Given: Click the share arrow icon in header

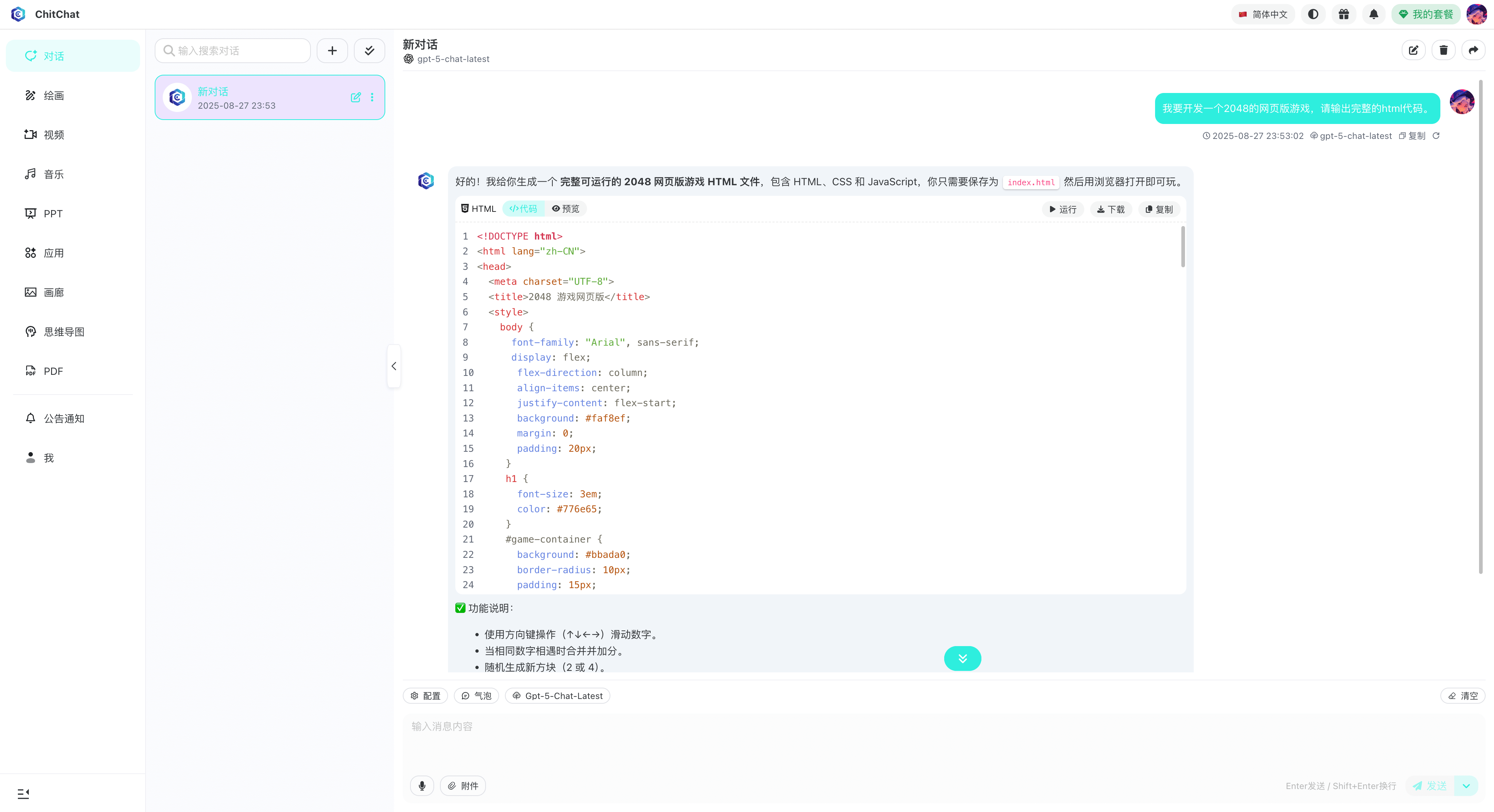Looking at the screenshot, I should [1473, 50].
